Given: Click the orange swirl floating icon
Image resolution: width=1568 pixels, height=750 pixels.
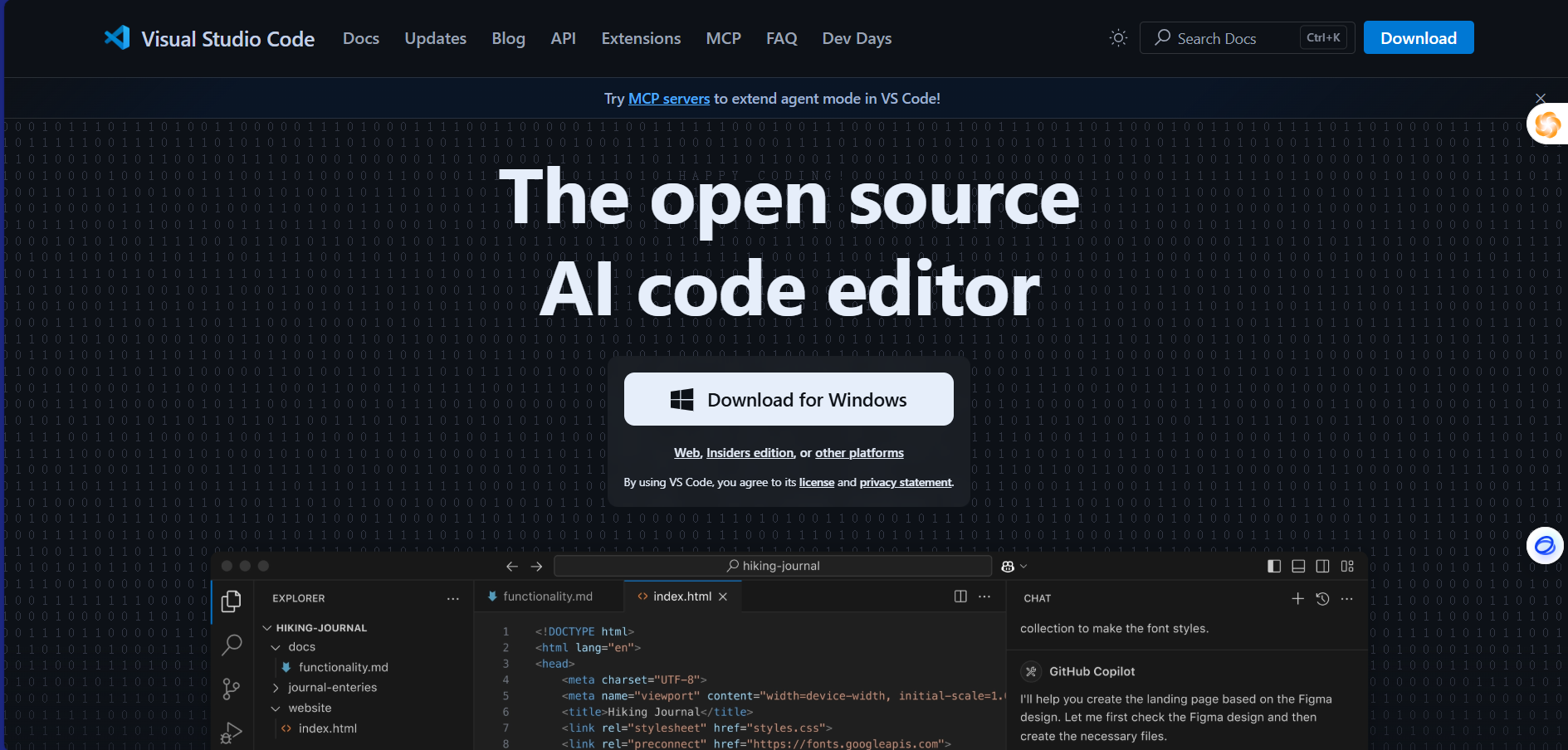Looking at the screenshot, I should click(1547, 124).
